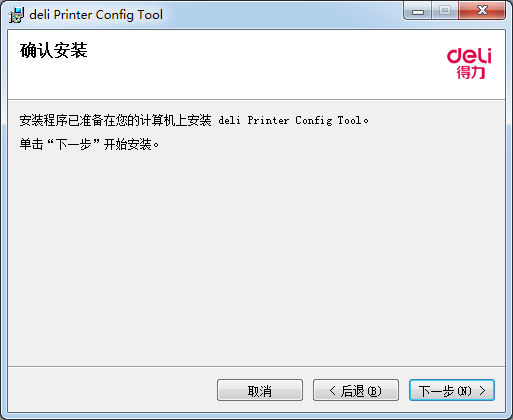Click the product name in the body sentence
Viewport: 513px width, 420px height.
tap(290, 120)
